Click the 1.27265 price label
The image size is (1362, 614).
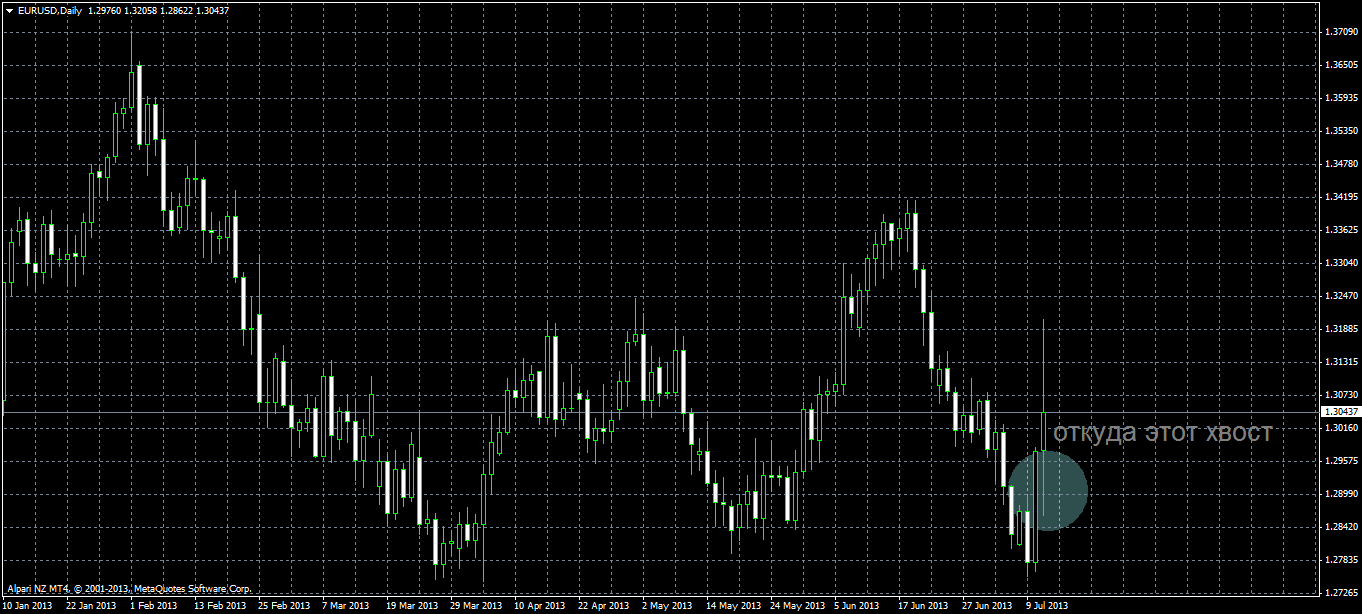pyautogui.click(x=1340, y=593)
